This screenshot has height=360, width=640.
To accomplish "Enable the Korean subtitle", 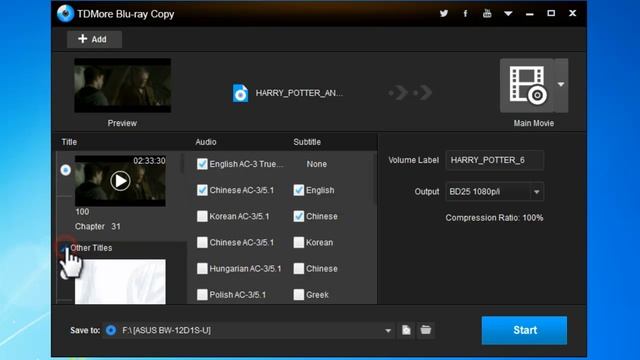I will pos(299,242).
